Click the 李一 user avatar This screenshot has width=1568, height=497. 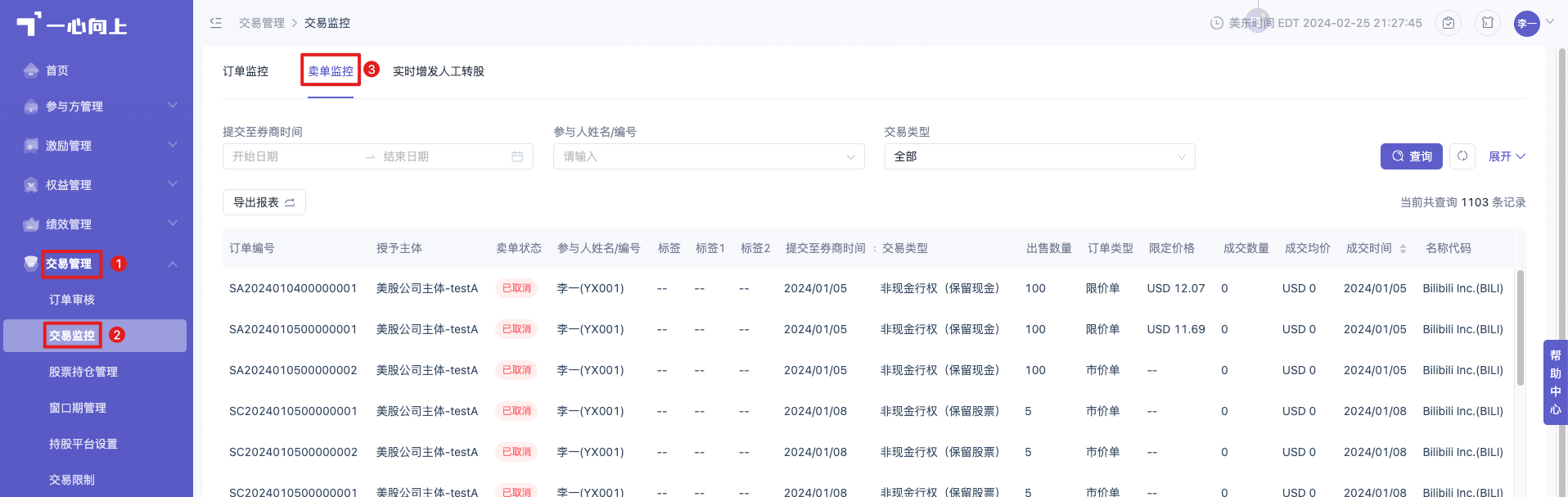pos(1527,24)
